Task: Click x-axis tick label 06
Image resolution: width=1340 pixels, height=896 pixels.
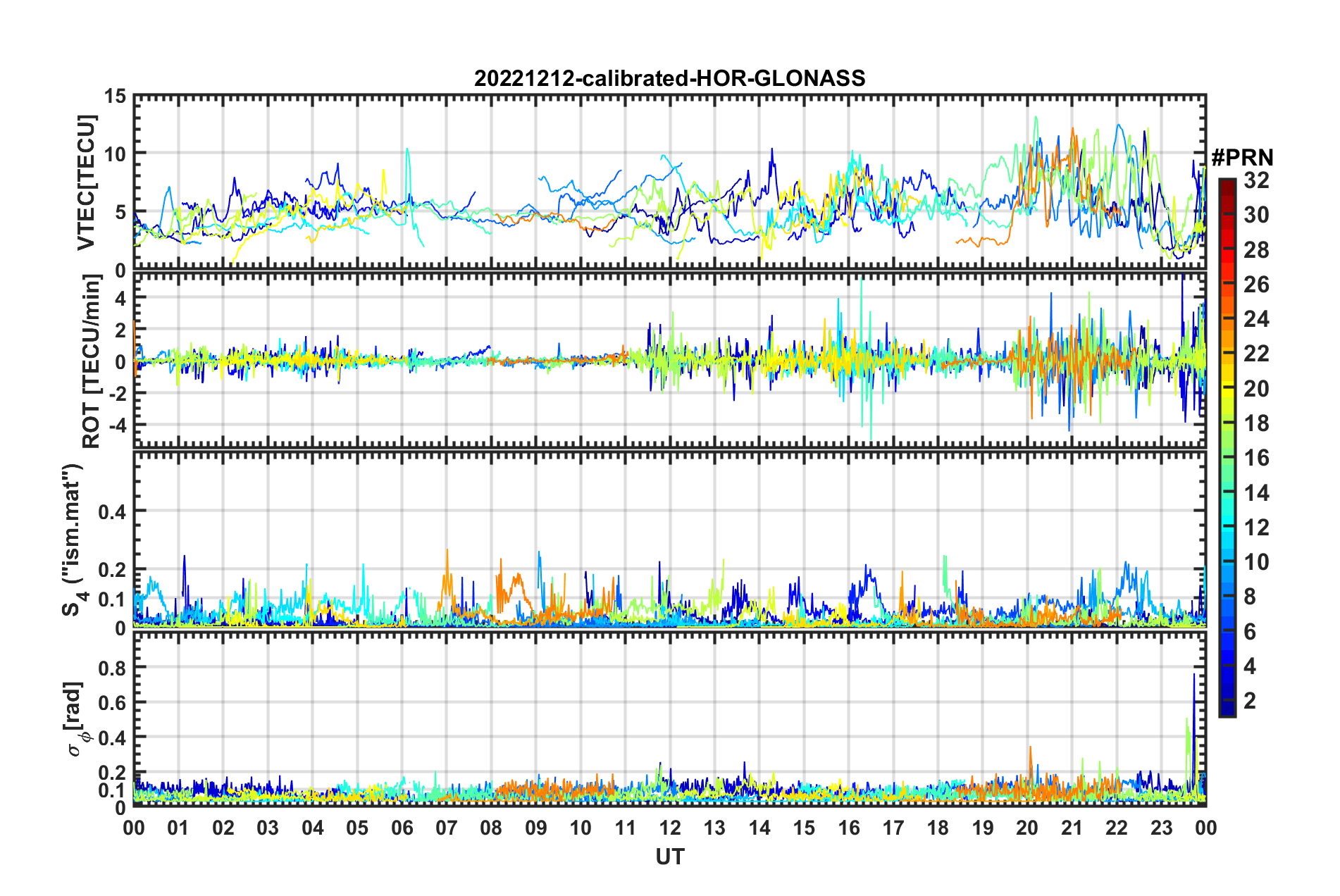Action: [x=402, y=828]
